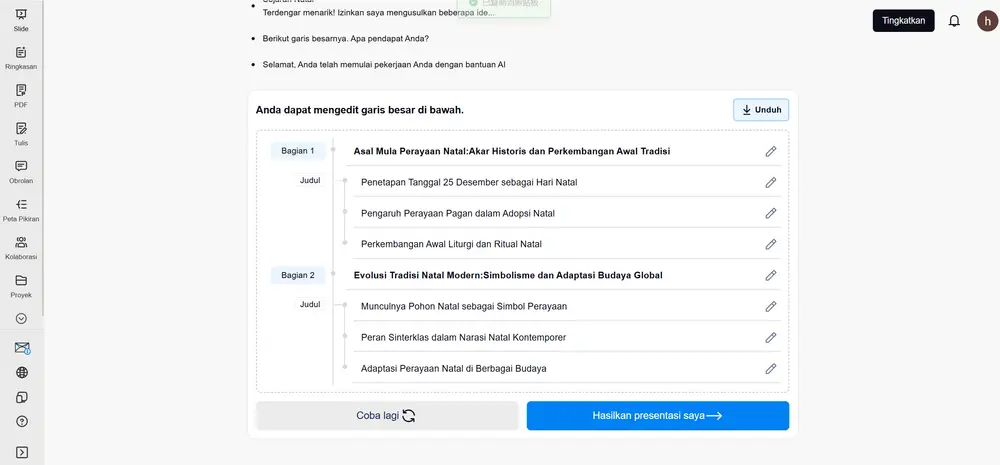Viewport: 1000px width, 465px height.
Task: Edit Evolusi Tradisi Natal Modern heading
Action: [x=771, y=276]
